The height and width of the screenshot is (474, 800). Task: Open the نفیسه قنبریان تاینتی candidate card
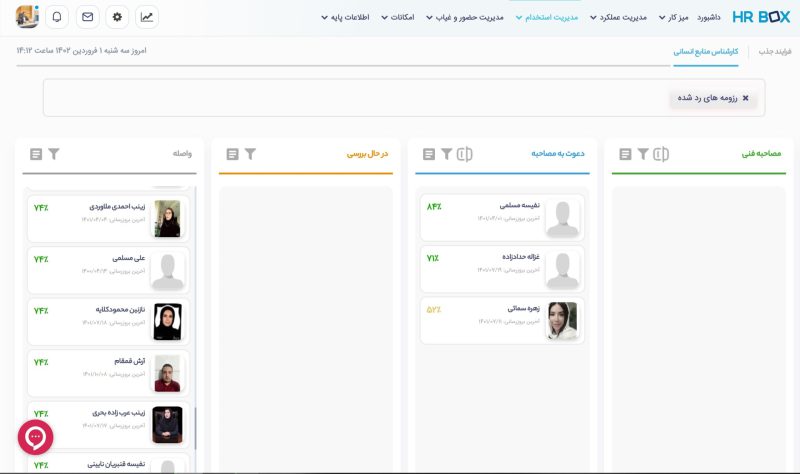pos(108,463)
